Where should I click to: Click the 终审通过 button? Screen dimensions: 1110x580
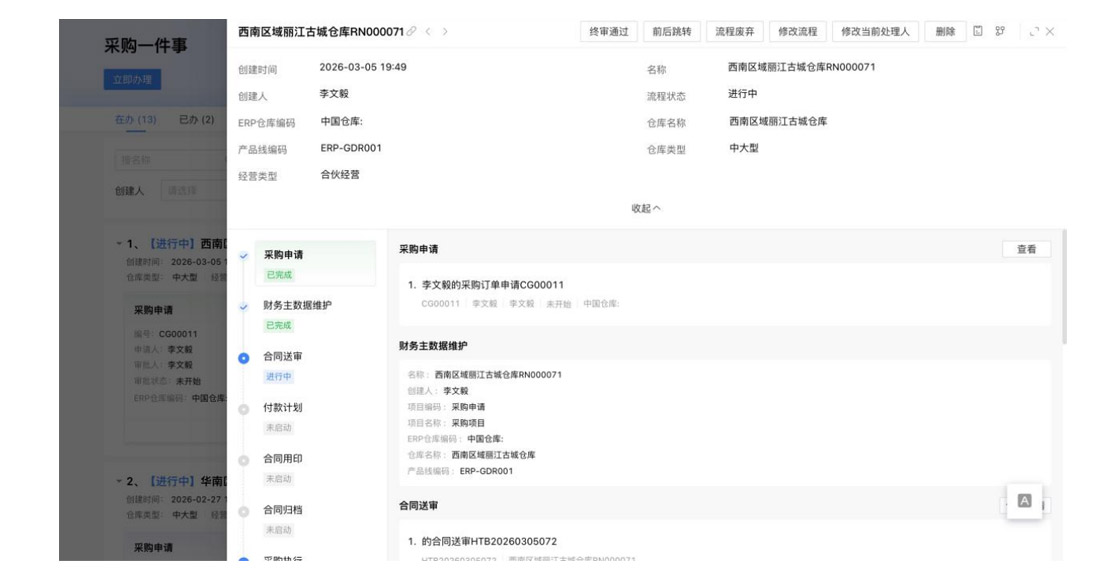(x=609, y=32)
